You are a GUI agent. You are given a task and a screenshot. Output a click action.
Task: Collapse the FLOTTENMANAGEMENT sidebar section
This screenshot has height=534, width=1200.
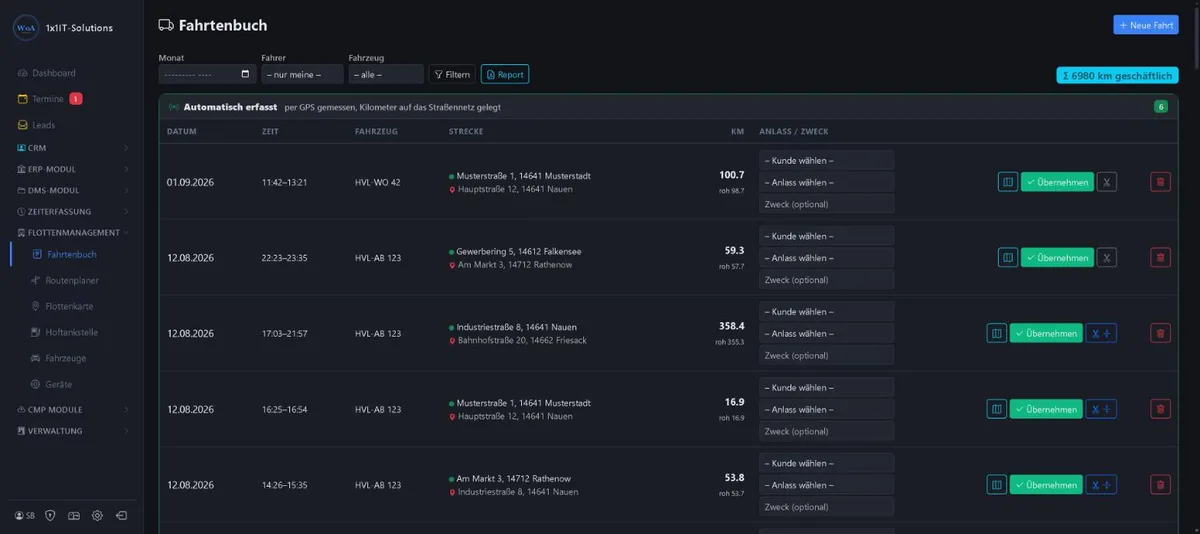pos(72,232)
